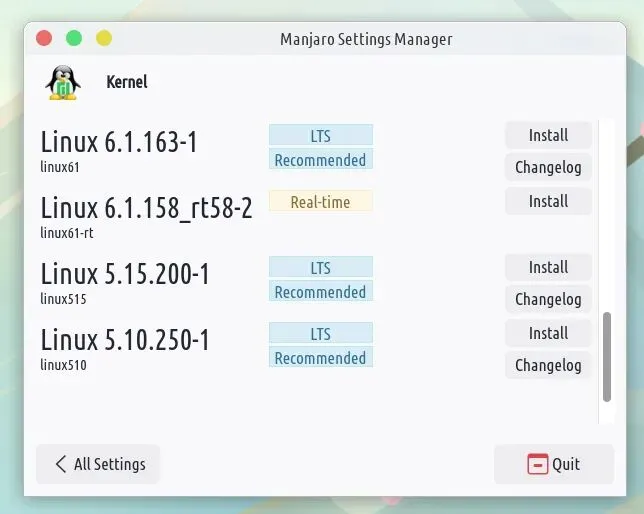Click the red Quit icon
644x514 pixels.
coord(538,464)
